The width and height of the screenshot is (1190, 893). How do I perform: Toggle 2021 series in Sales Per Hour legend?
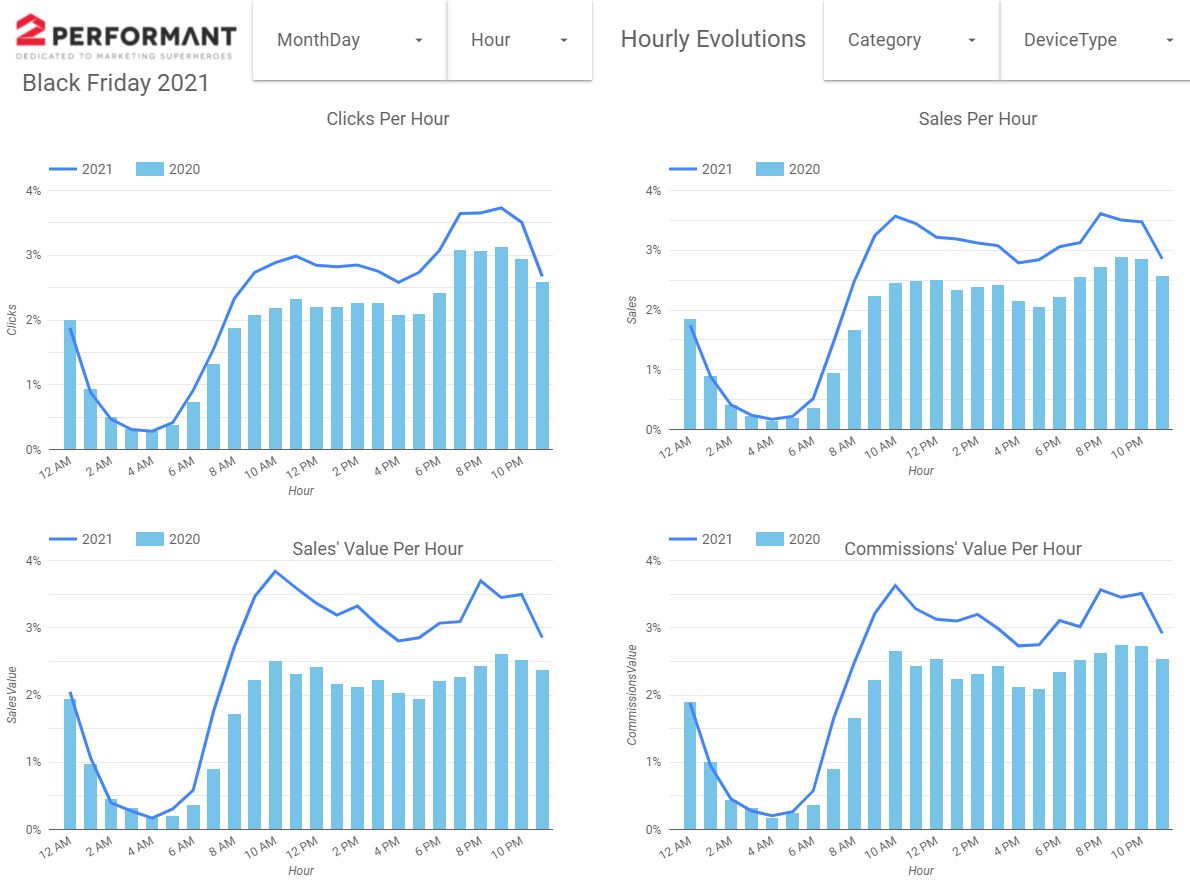coord(701,169)
